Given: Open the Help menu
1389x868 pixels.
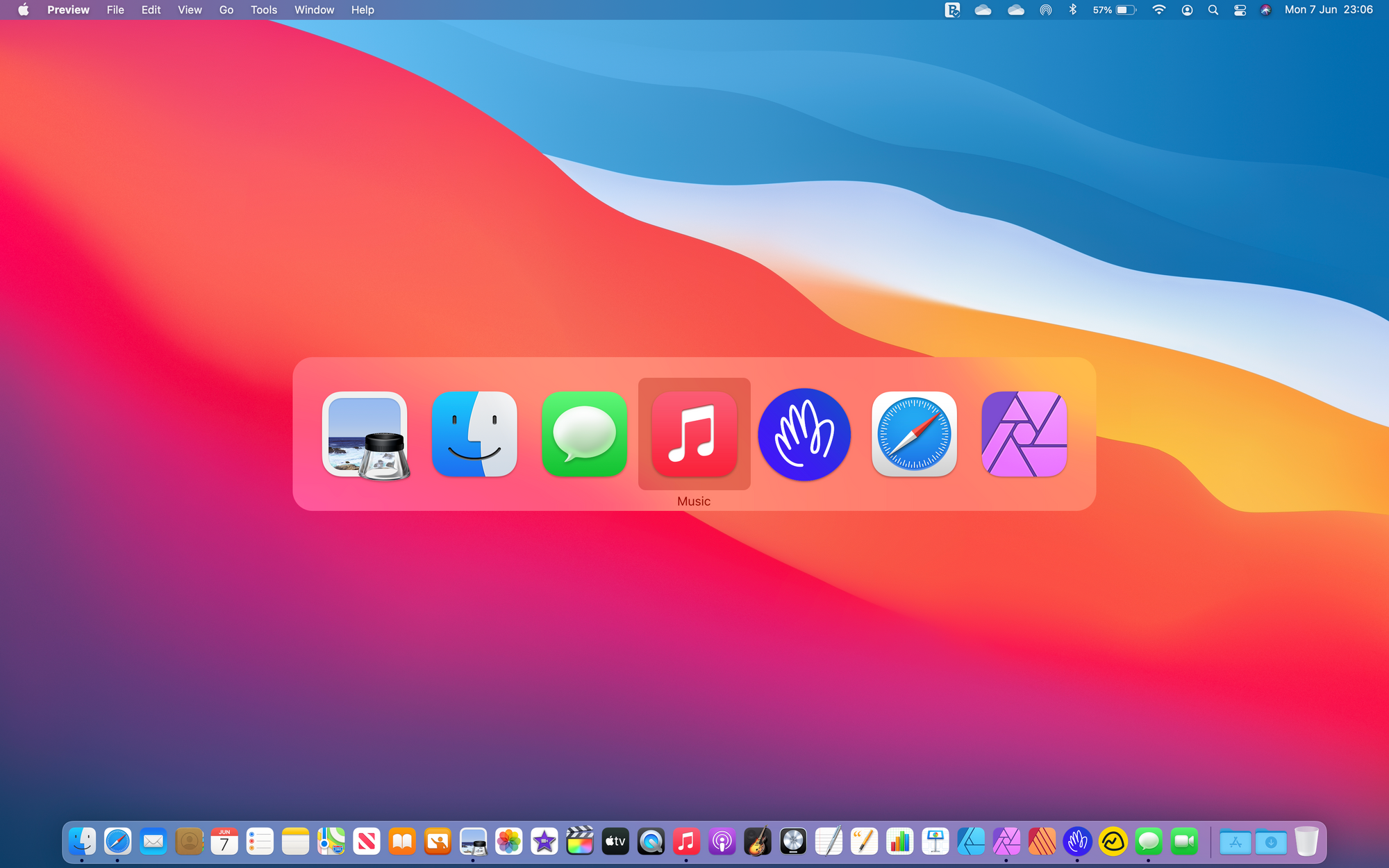Looking at the screenshot, I should click(363, 10).
